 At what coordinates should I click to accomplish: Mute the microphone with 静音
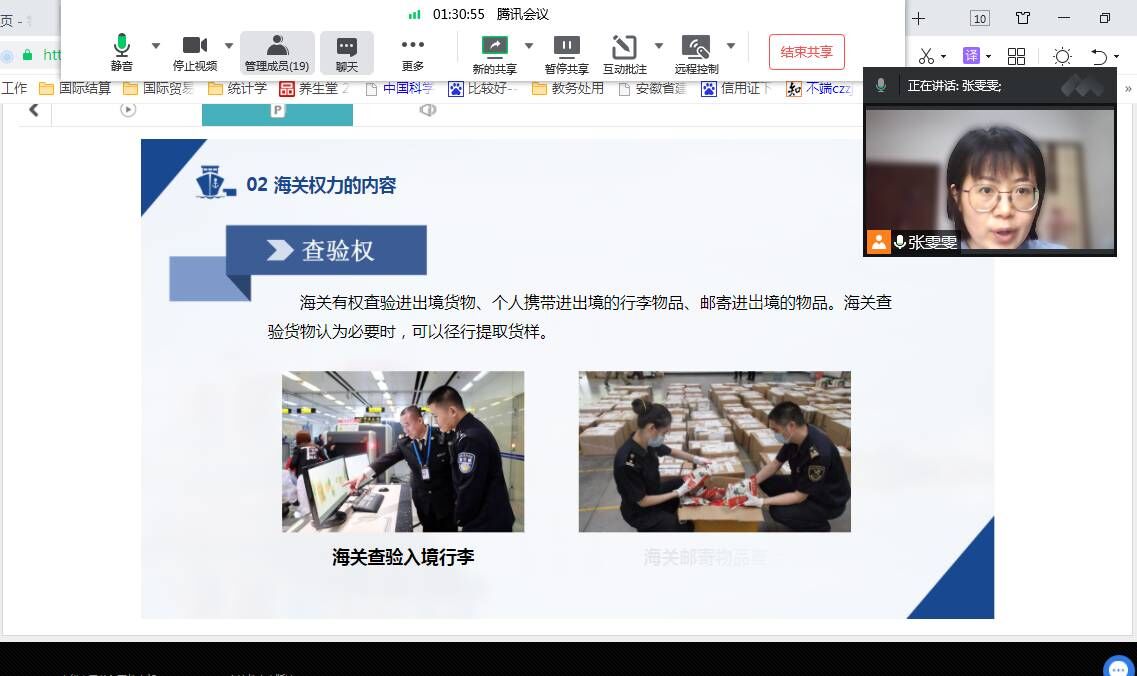(x=121, y=52)
